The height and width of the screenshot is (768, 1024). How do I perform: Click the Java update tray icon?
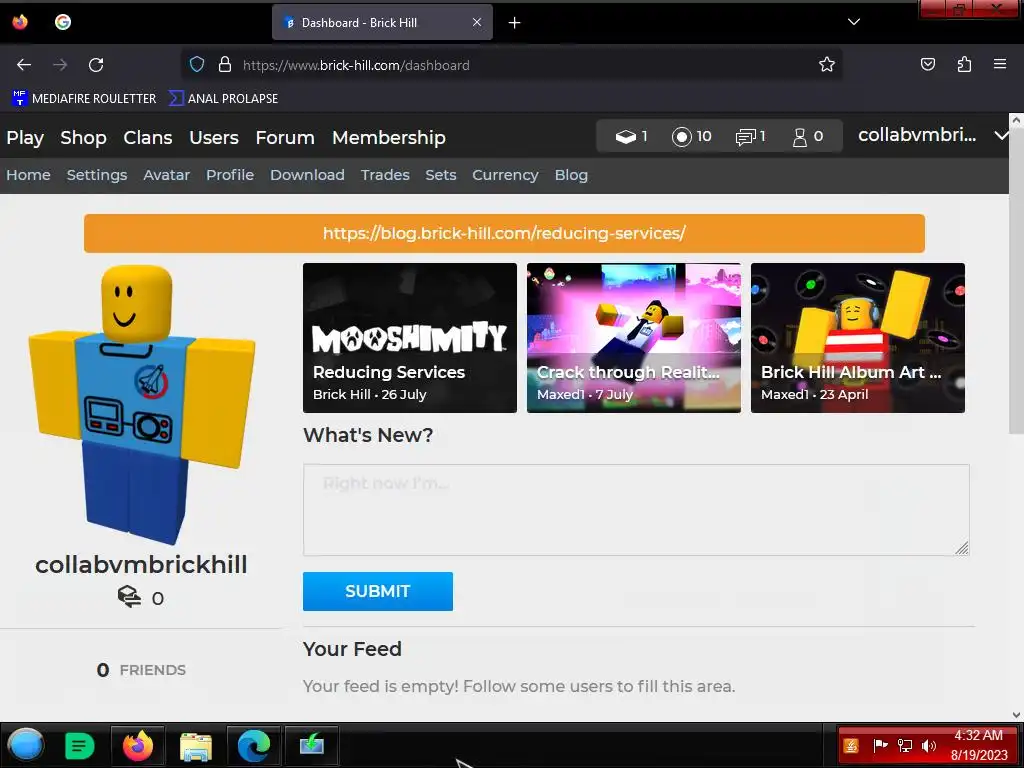(850, 745)
